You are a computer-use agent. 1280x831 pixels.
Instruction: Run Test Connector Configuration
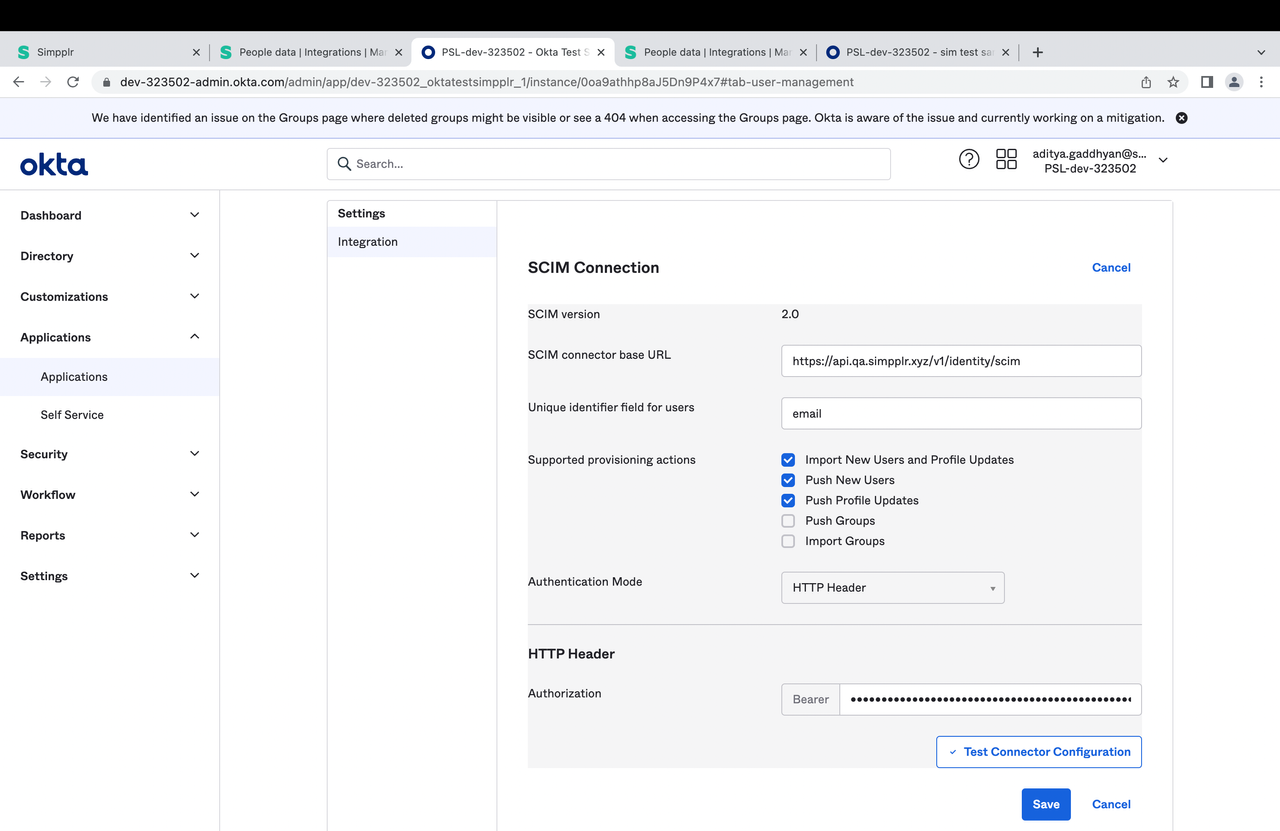pyautogui.click(x=1038, y=751)
